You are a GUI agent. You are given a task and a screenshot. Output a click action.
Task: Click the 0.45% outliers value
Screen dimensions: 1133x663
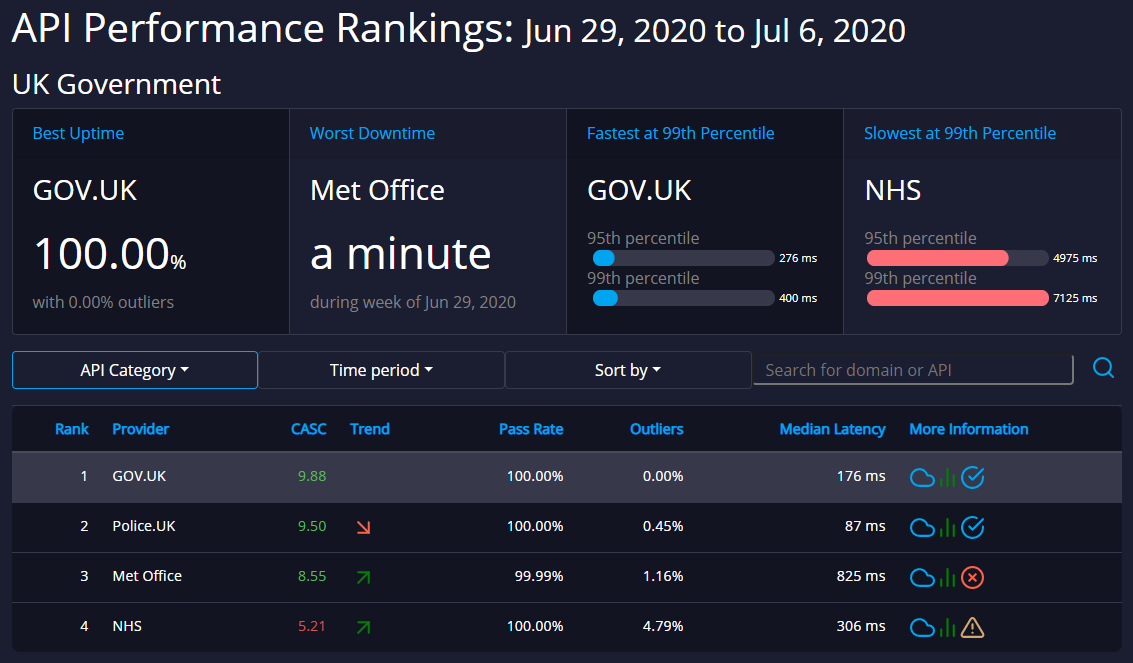tap(663, 526)
